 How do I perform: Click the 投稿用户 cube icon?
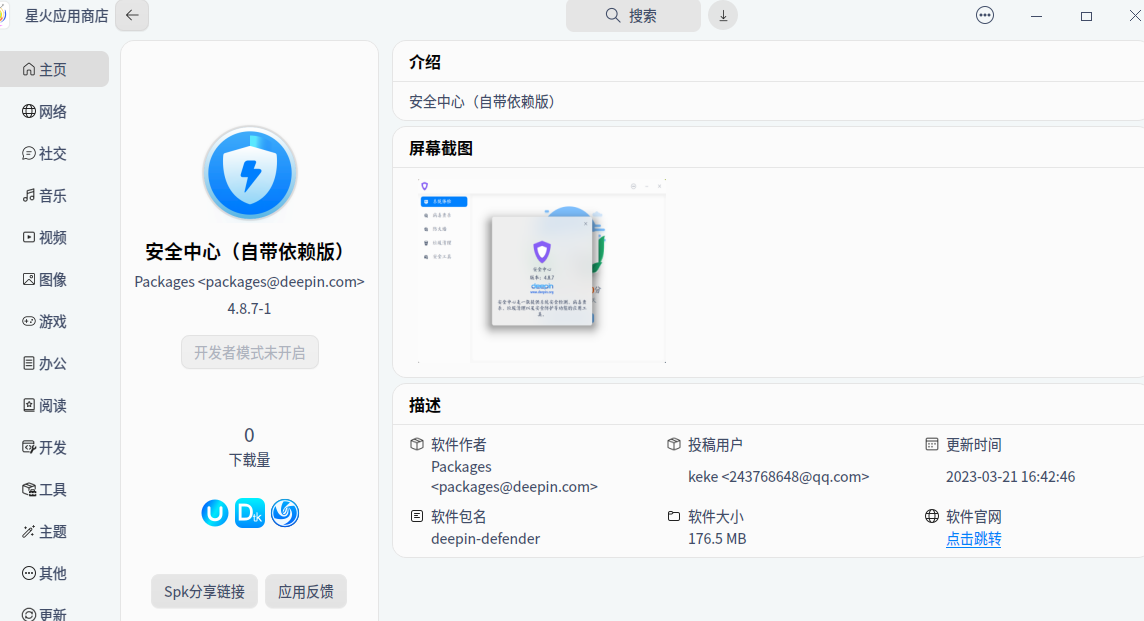pos(673,444)
